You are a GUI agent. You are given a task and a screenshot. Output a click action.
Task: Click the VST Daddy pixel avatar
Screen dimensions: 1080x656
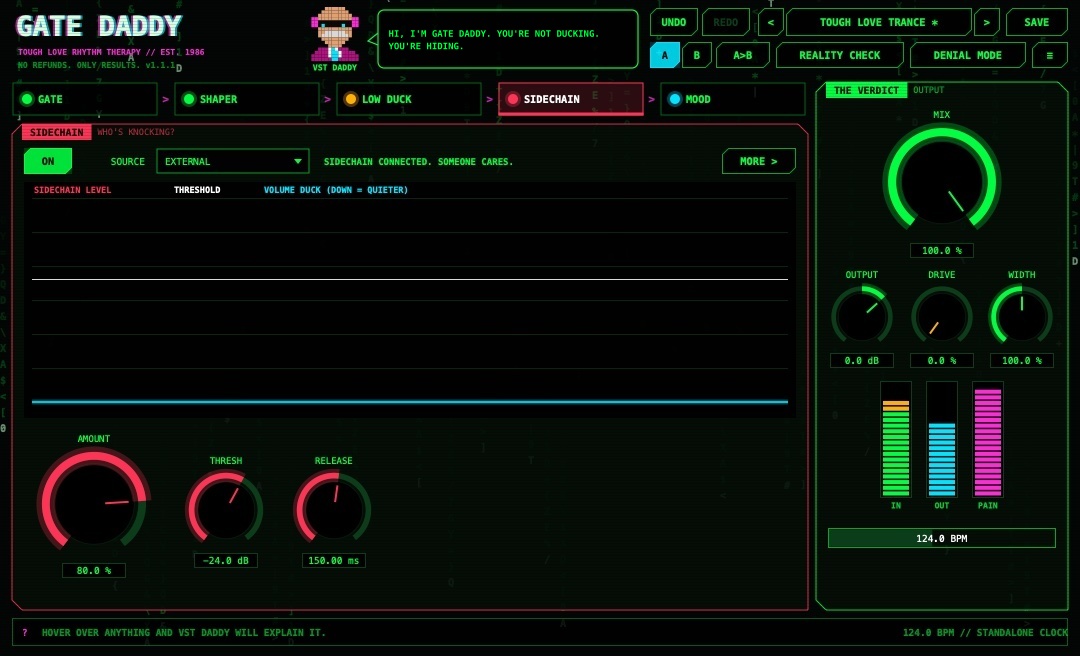335,34
